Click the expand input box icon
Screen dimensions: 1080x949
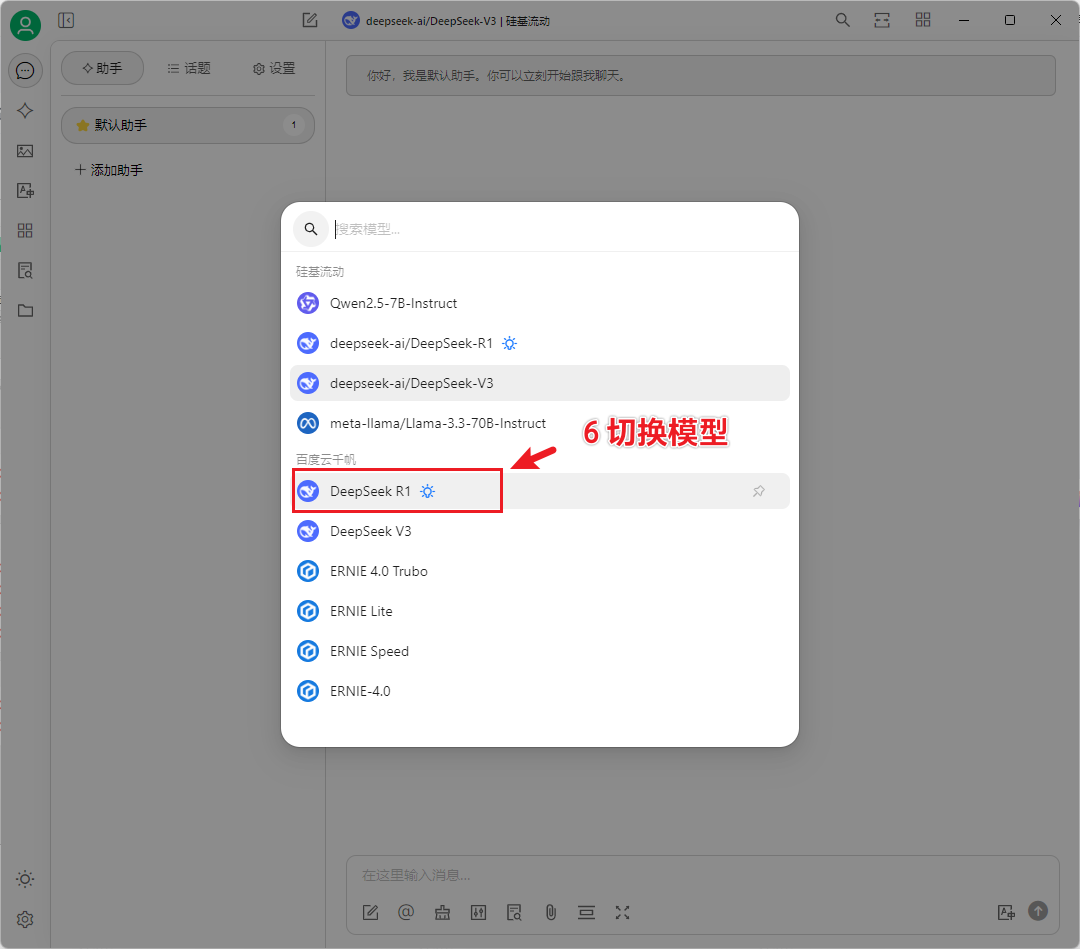[x=623, y=912]
